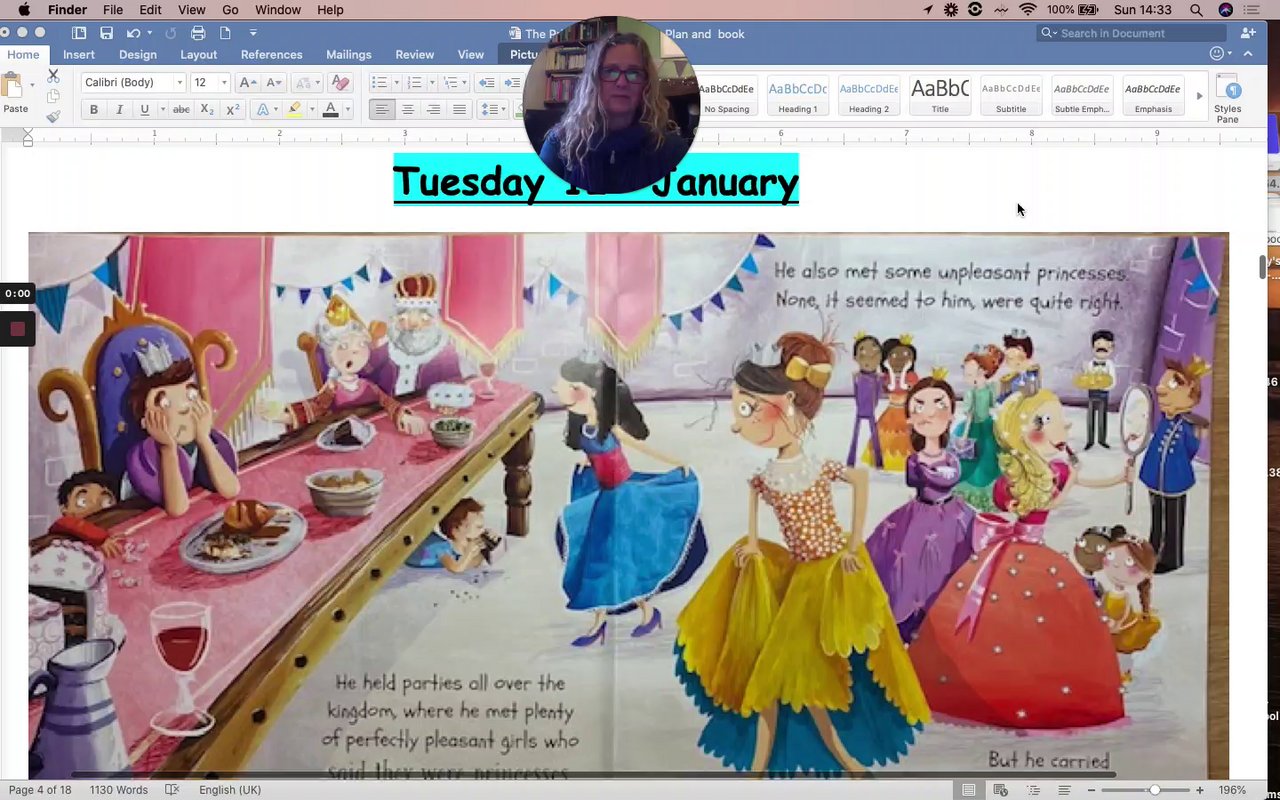Switch to Outline view in the status bar
This screenshot has height=800, width=1280.
(x=1033, y=790)
